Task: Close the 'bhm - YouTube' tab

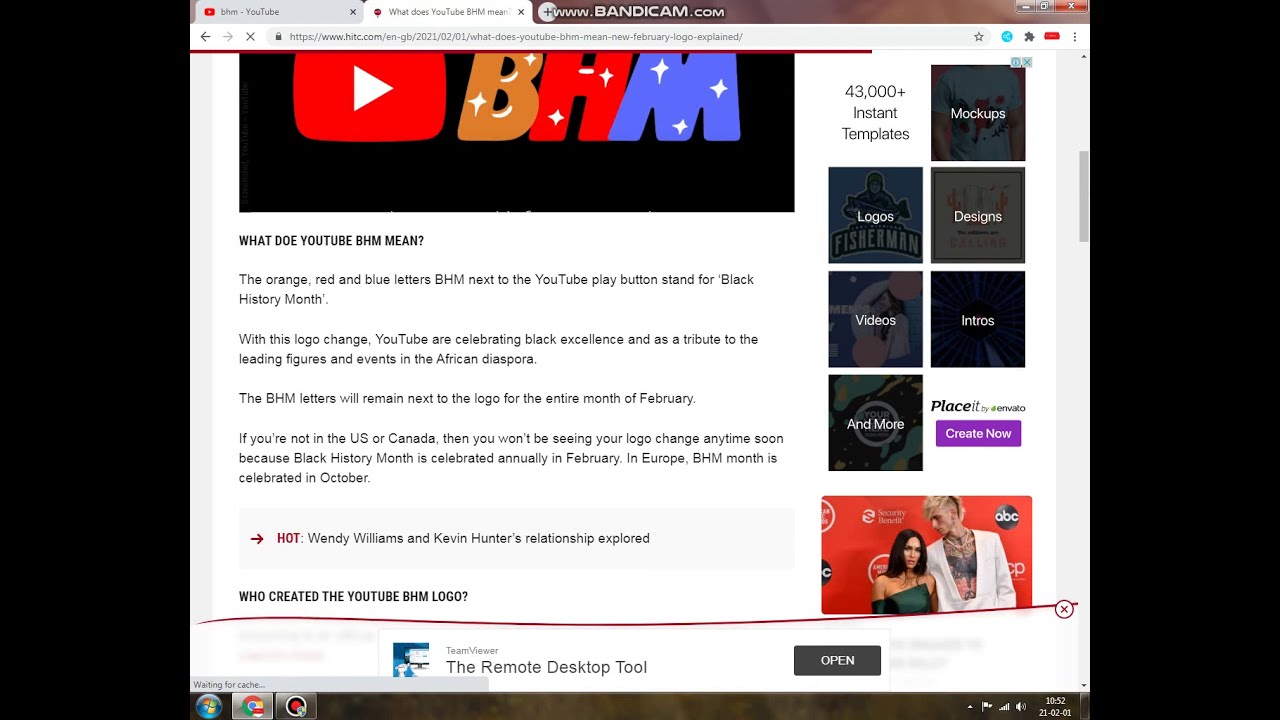Action: 352,12
